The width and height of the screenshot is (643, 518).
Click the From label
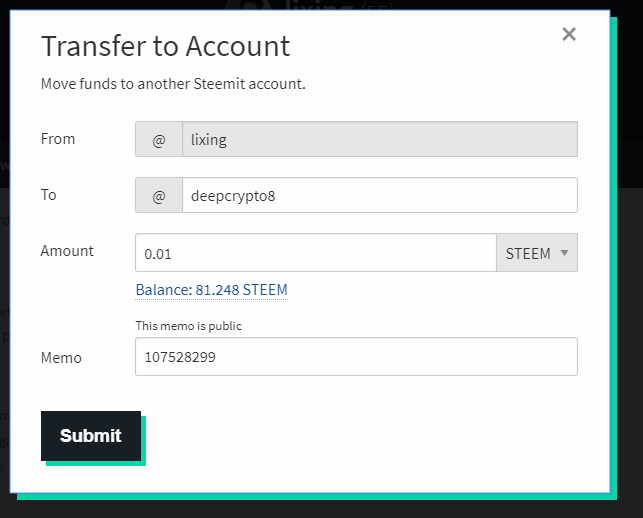[58, 139]
